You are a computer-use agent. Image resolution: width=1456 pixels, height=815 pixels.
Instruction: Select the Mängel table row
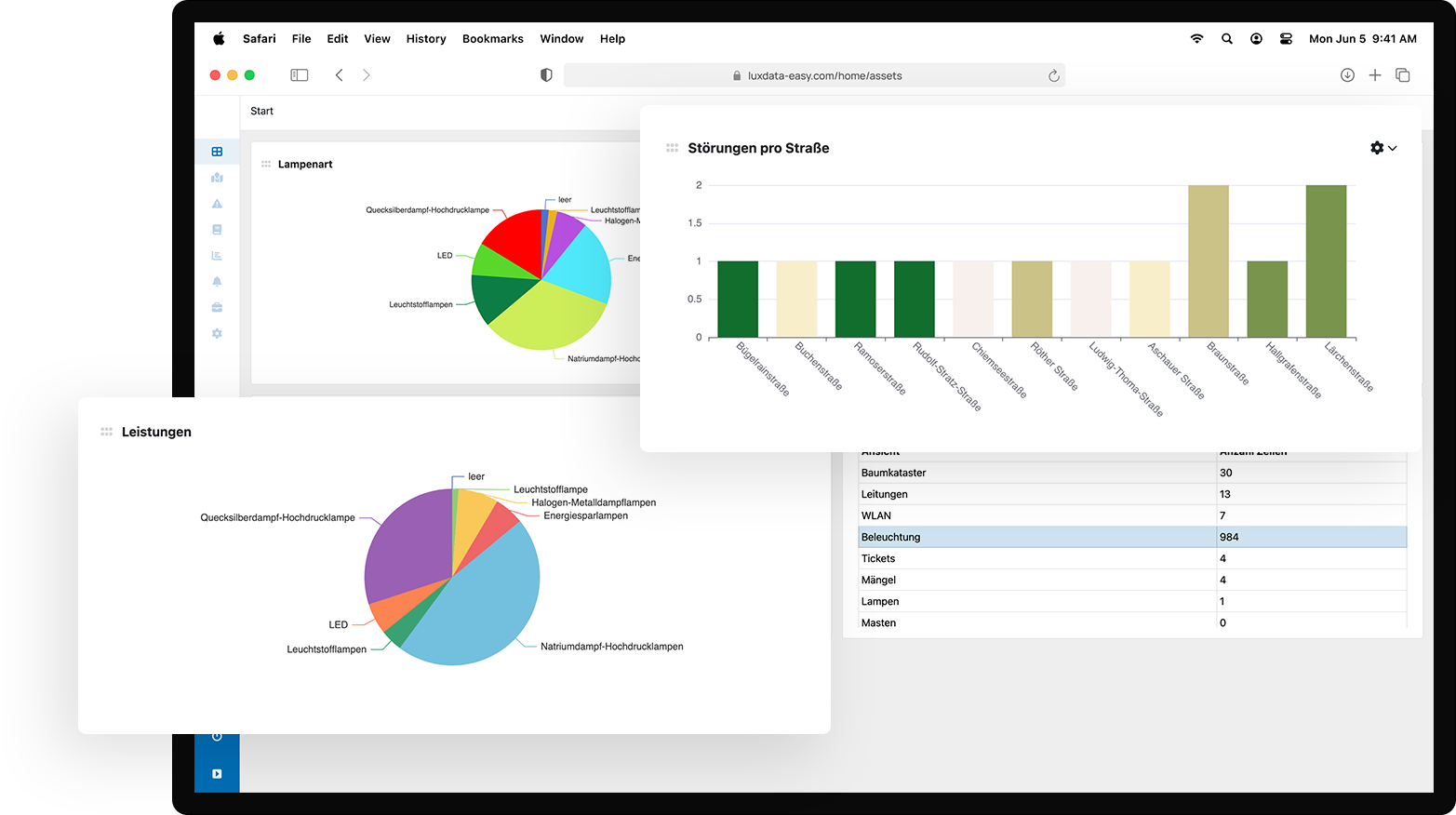pos(1132,580)
